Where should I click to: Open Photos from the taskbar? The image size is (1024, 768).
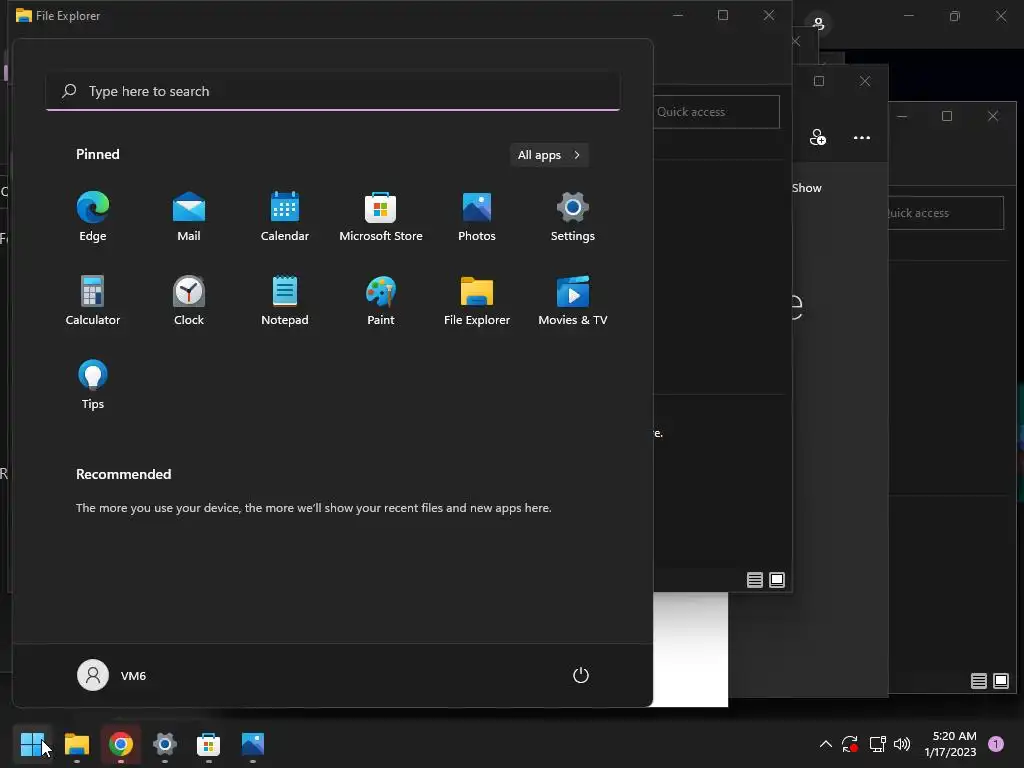coord(253,744)
